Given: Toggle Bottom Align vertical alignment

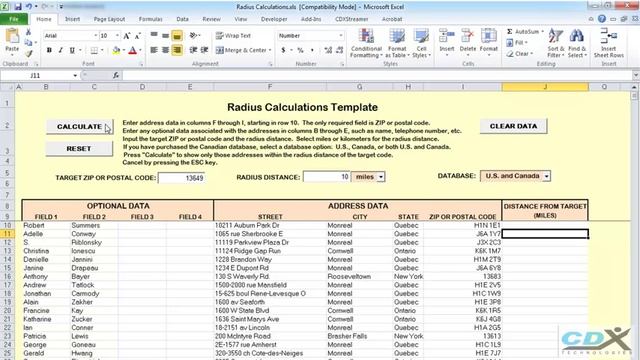Looking at the screenshot, I should pyautogui.click(x=177, y=36).
